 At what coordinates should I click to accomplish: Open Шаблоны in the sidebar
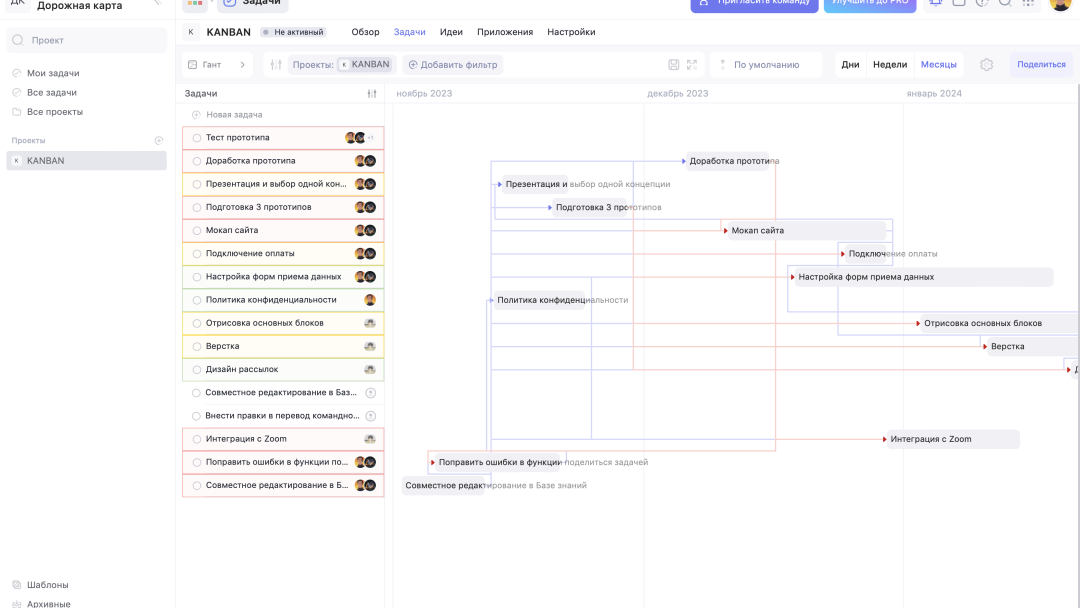pos(47,585)
